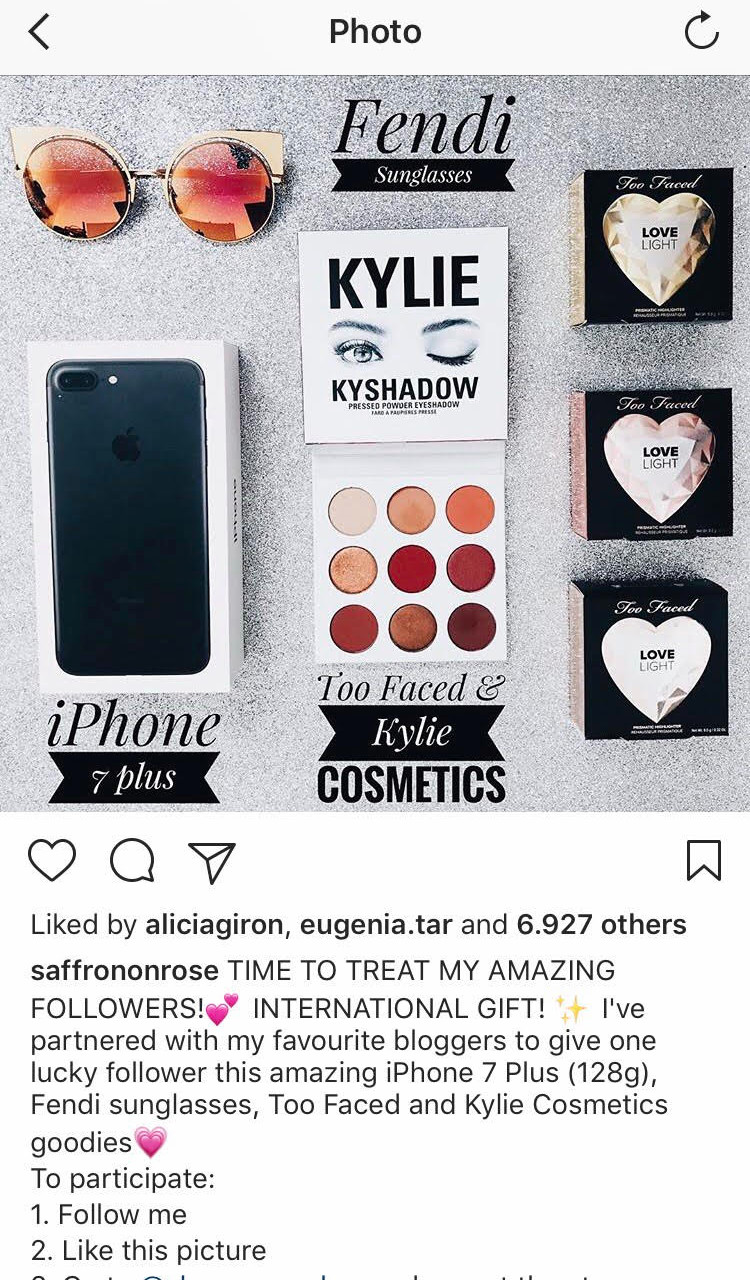This screenshot has height=1280, width=750.
Task: Tap the top-left beige eyeshadow pan
Action: [x=352, y=510]
